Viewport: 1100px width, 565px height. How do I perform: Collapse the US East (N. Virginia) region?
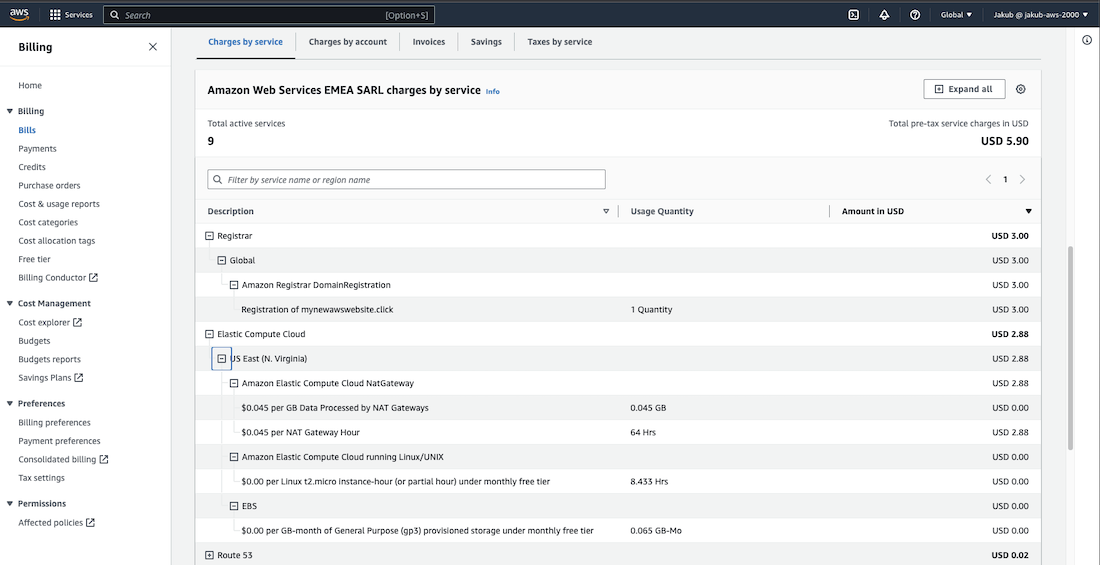click(222, 359)
